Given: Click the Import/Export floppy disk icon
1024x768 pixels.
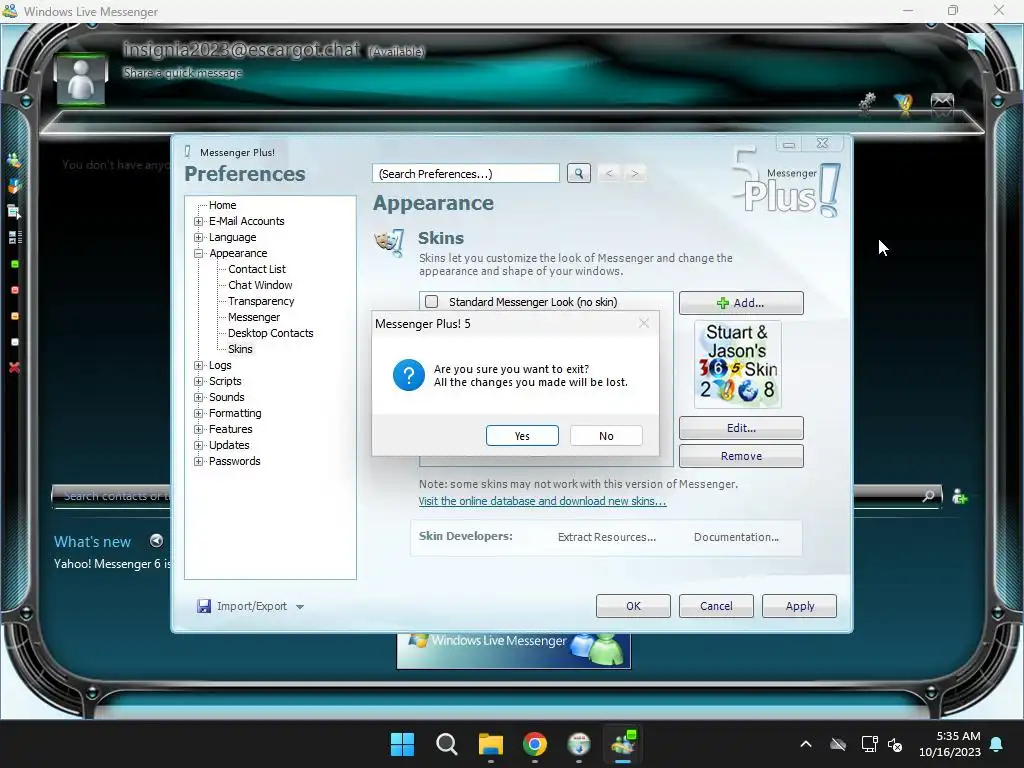Looking at the screenshot, I should 204,606.
